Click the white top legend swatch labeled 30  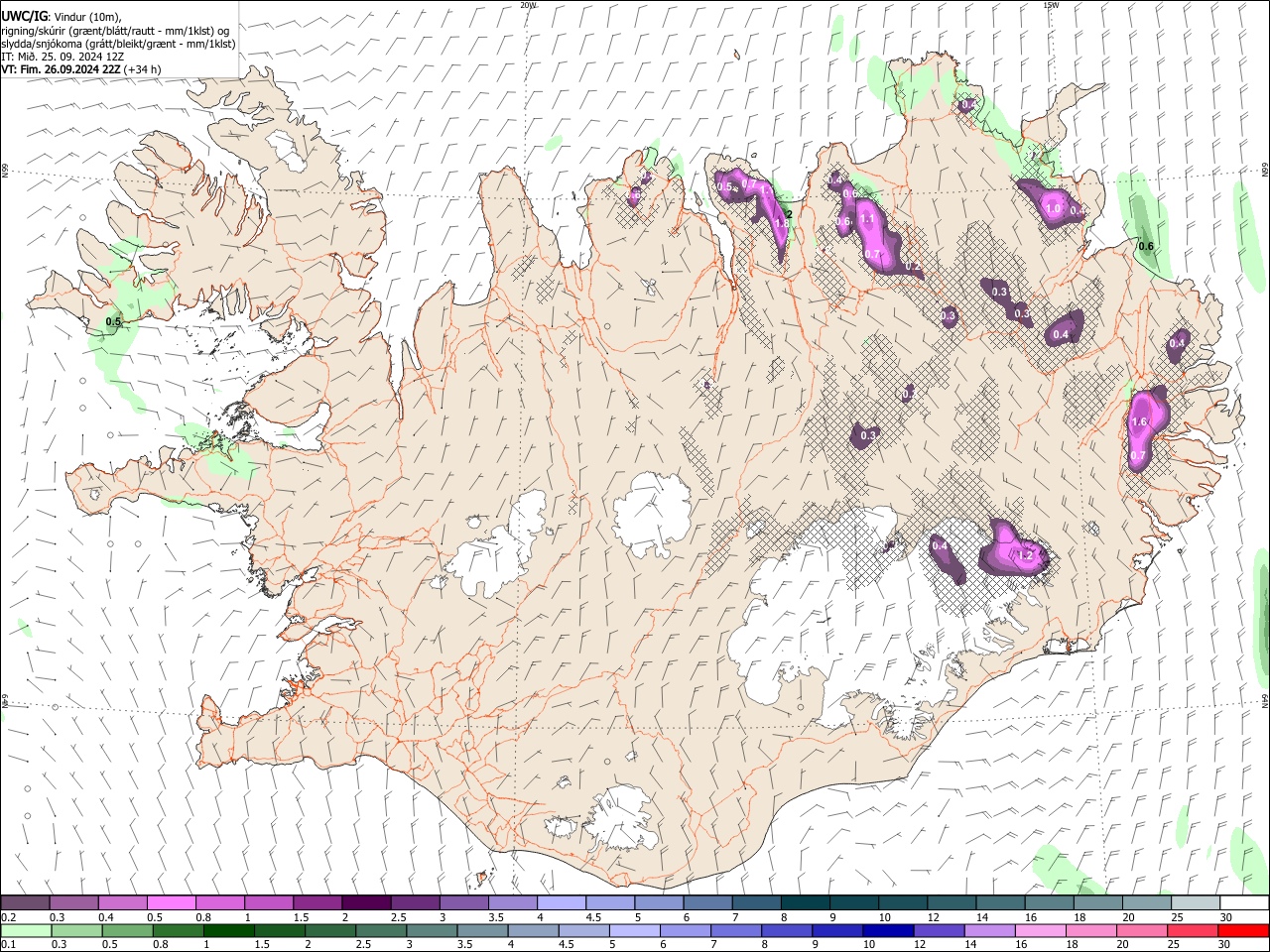(x=1245, y=902)
